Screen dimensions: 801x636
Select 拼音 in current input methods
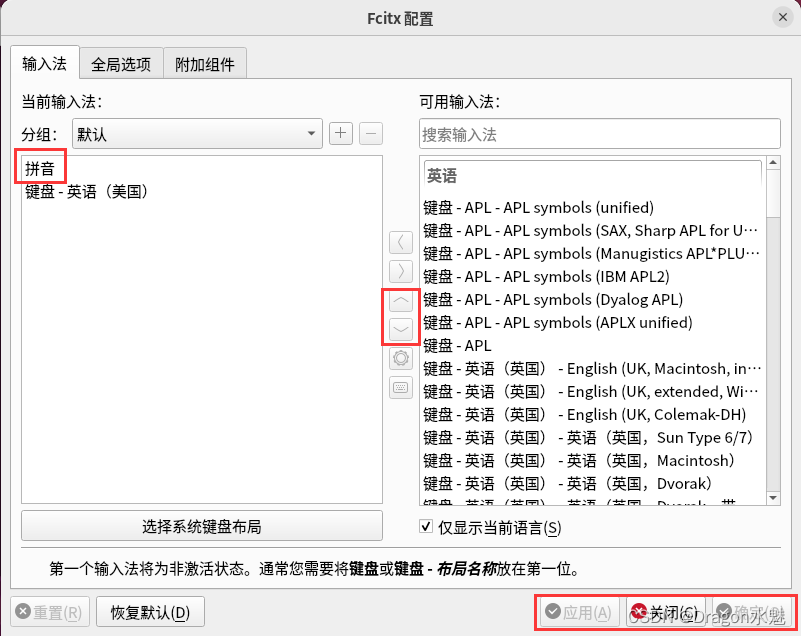202,168
